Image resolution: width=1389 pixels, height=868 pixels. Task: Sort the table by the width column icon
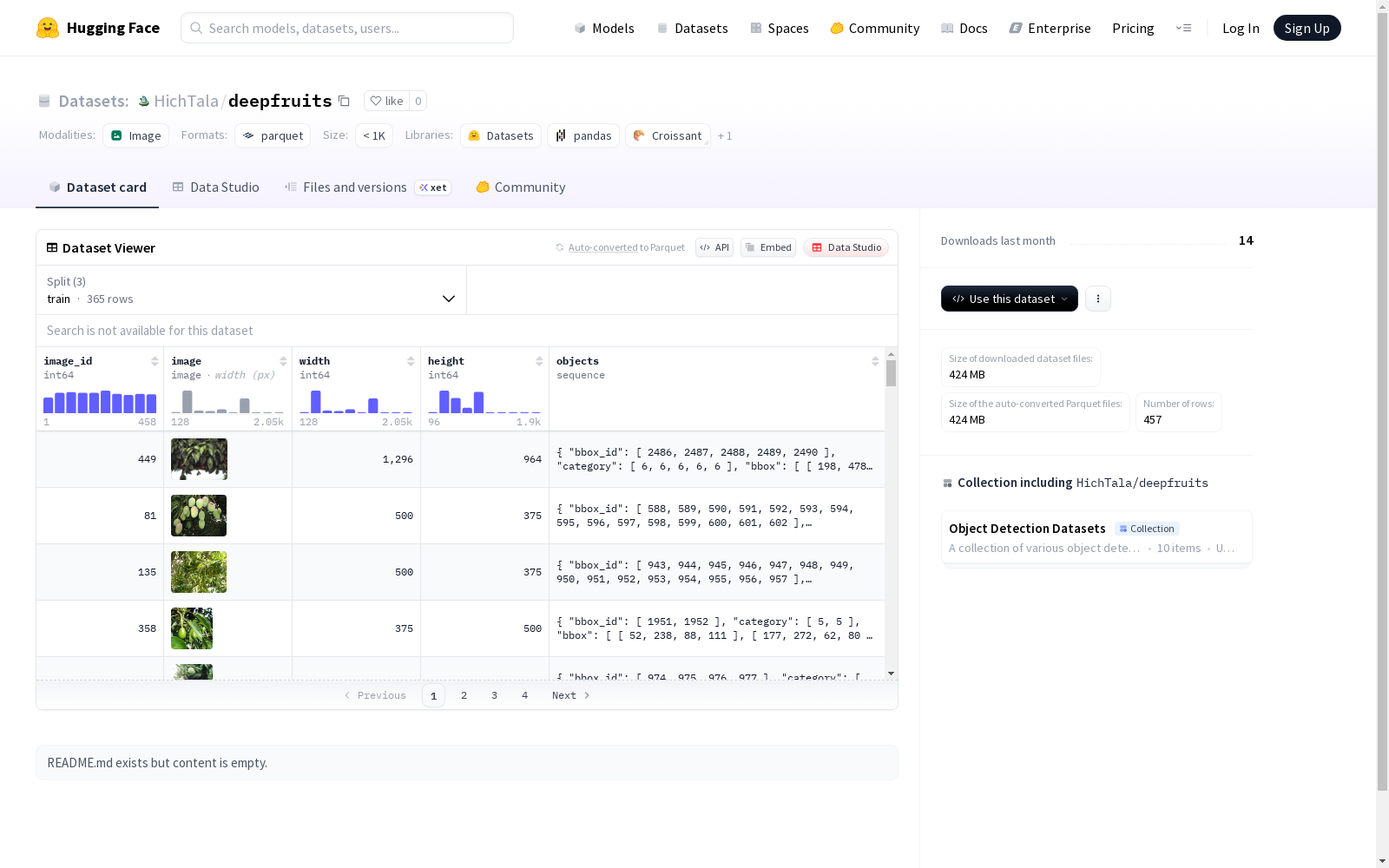click(411, 361)
